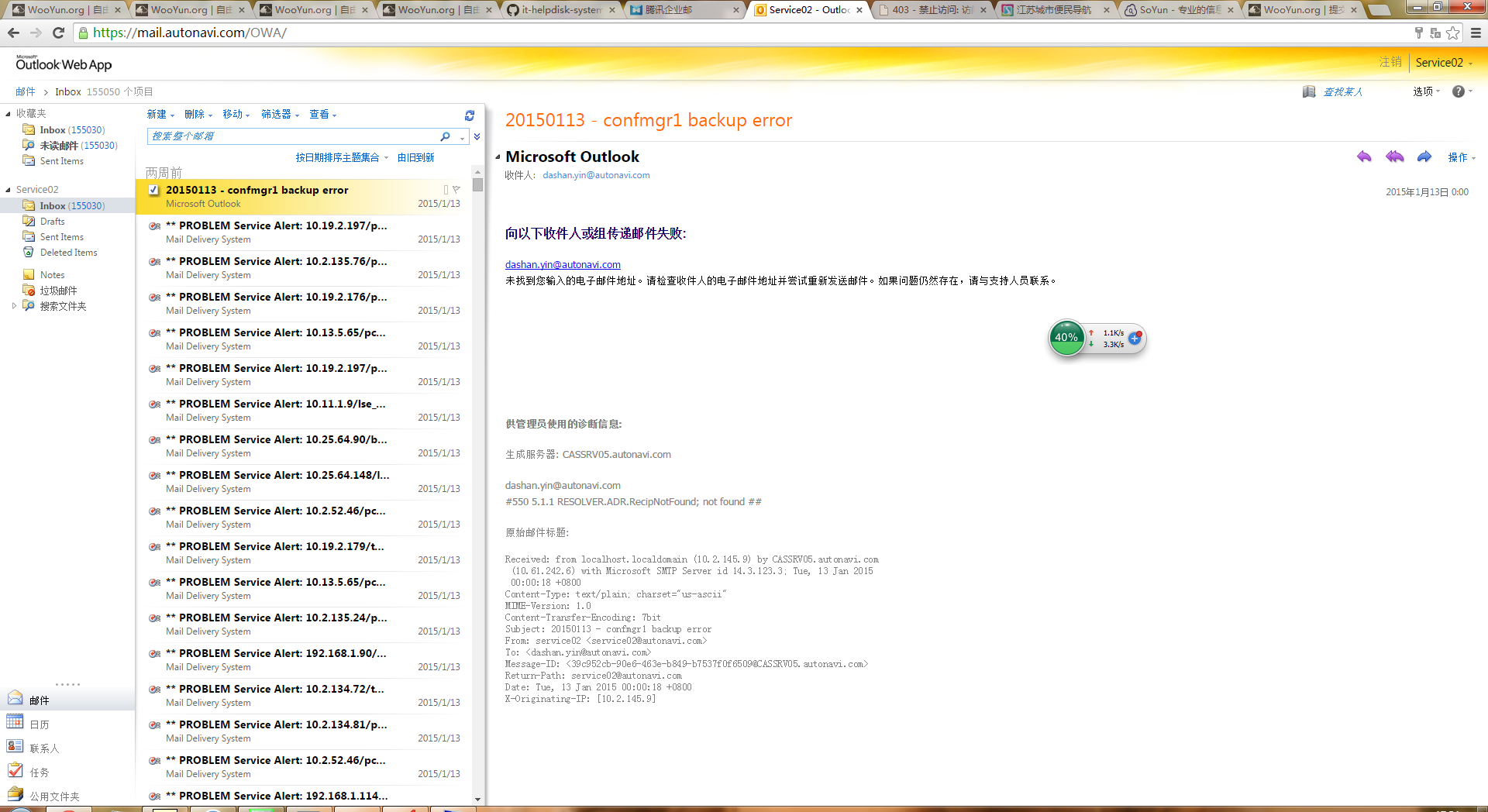
Task: Collapse the Service02 mailbox tree
Action: (x=9, y=190)
